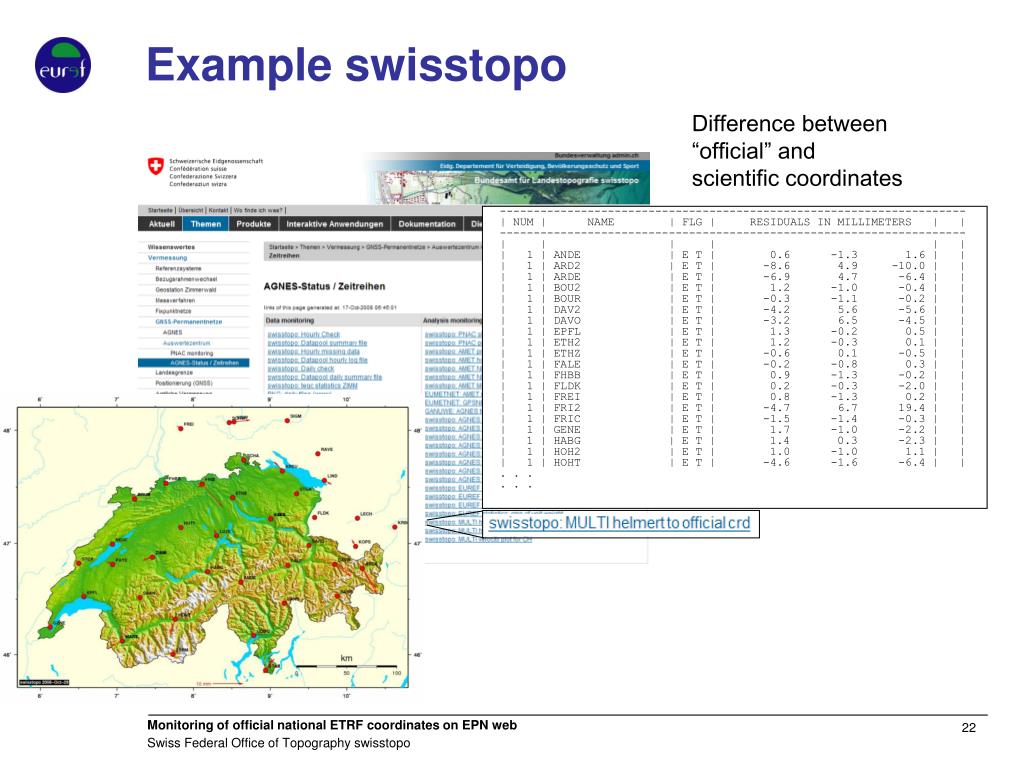
Task: Click 'Swiss Federal Office of Topography swisstopo' footer
Action: click(x=279, y=743)
